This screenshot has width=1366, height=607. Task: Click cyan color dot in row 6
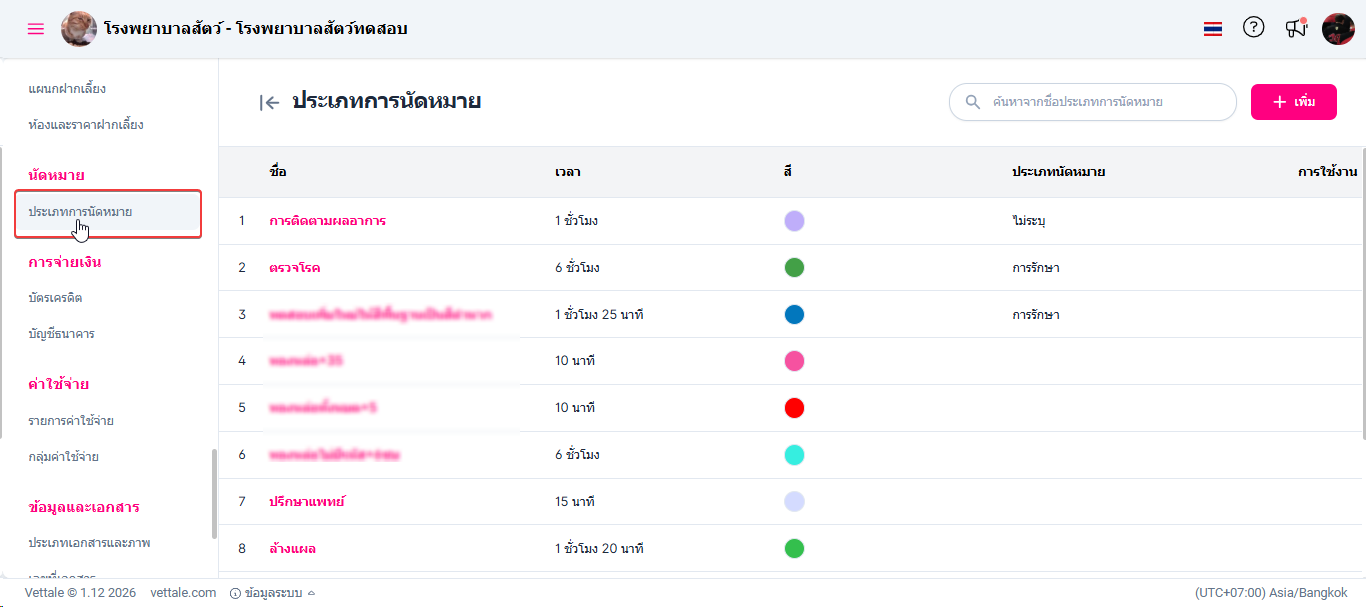click(794, 455)
